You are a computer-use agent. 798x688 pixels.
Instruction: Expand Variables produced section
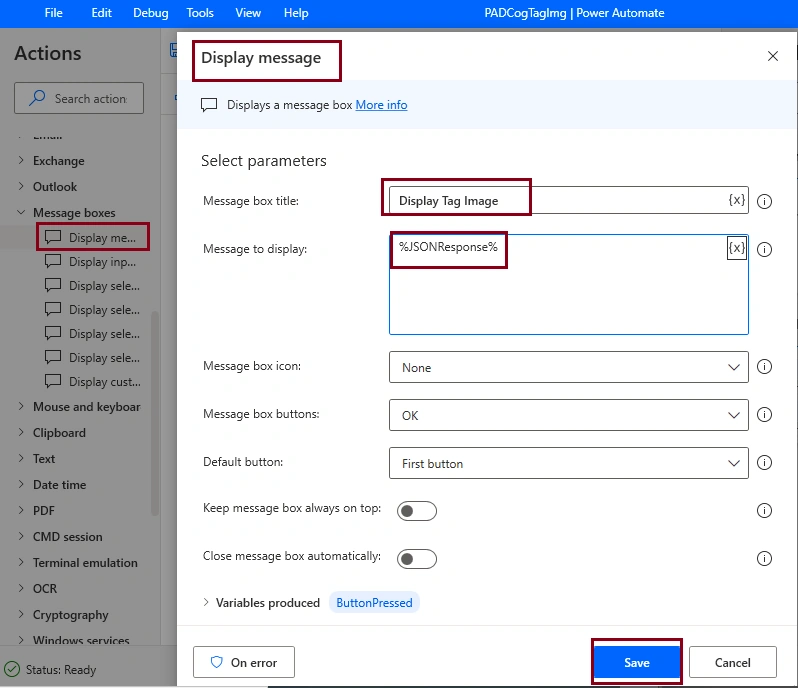click(206, 603)
